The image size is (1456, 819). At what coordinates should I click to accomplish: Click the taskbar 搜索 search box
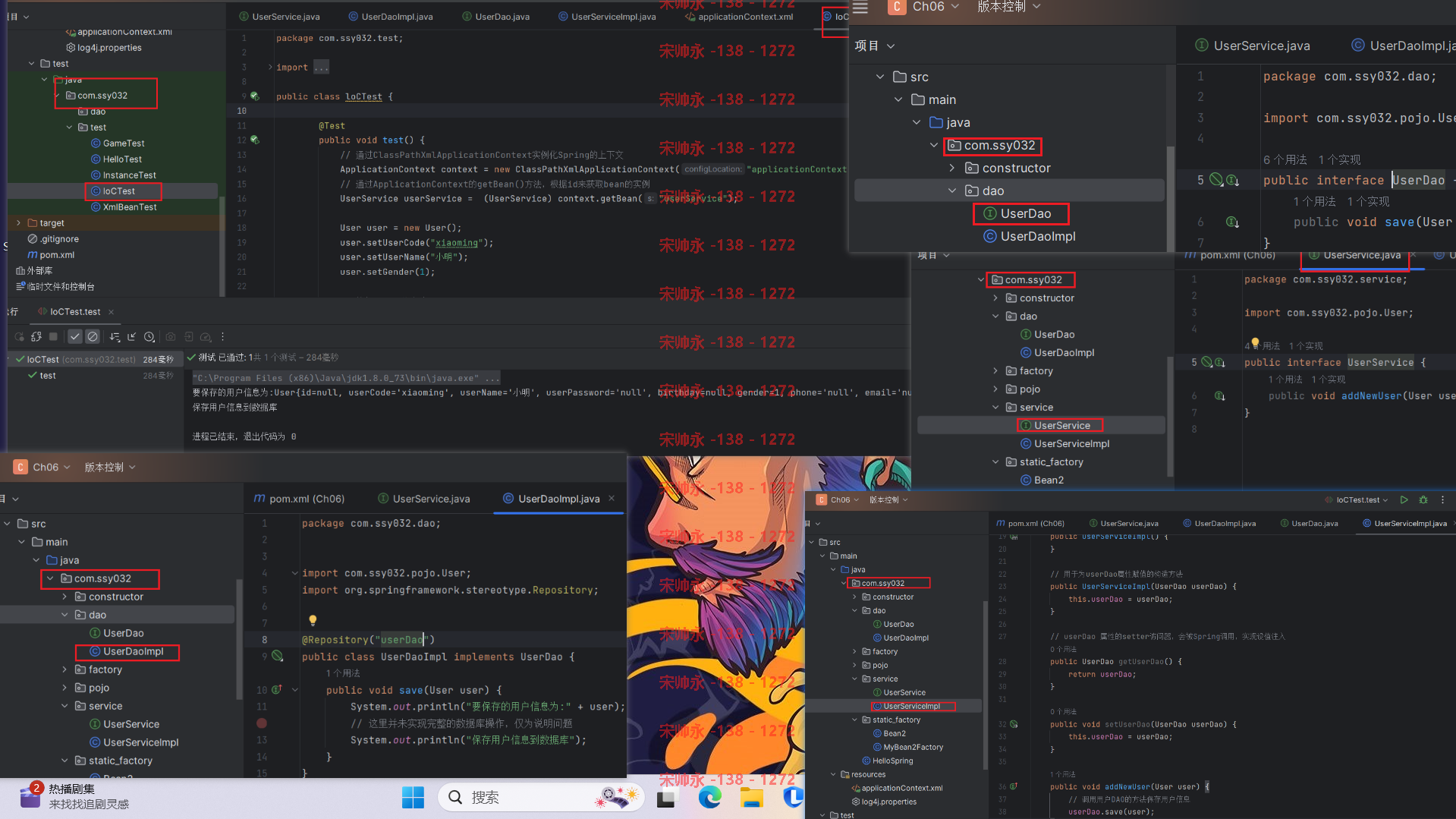click(x=542, y=797)
